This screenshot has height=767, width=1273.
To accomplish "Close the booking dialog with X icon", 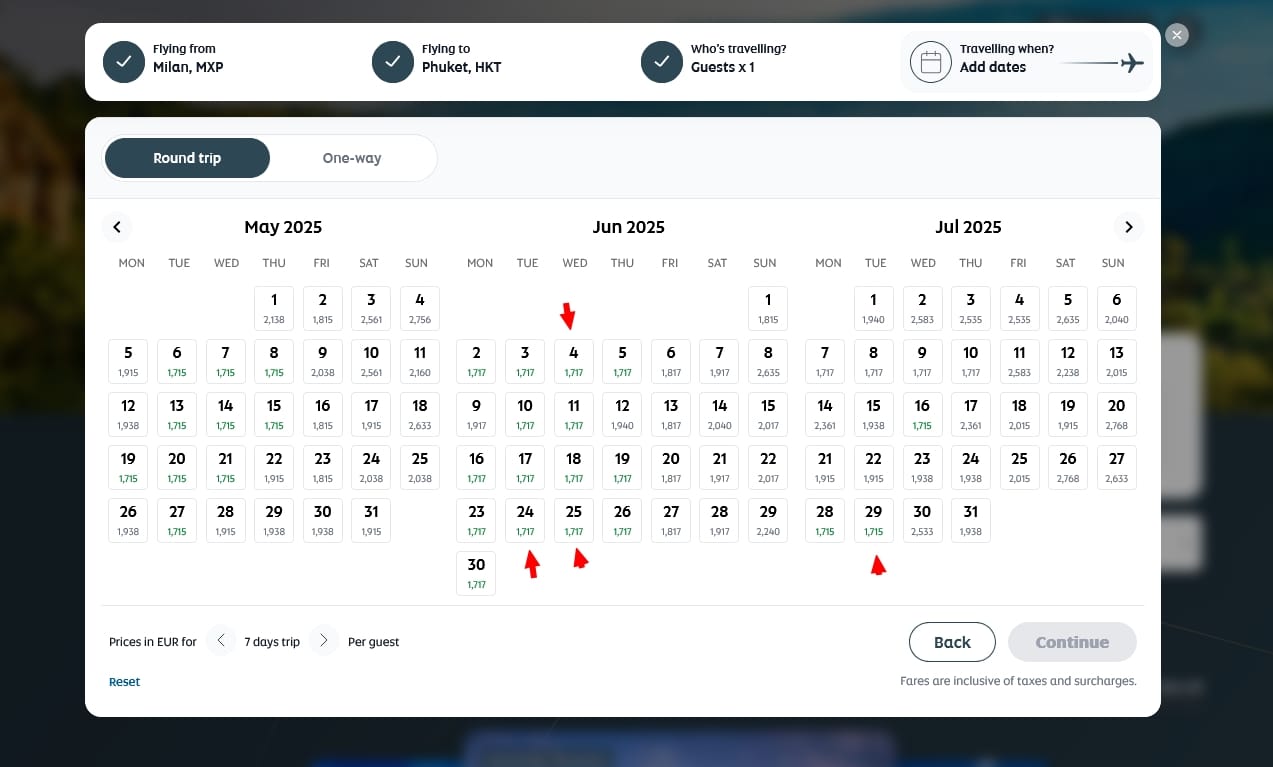I will coord(1177,35).
